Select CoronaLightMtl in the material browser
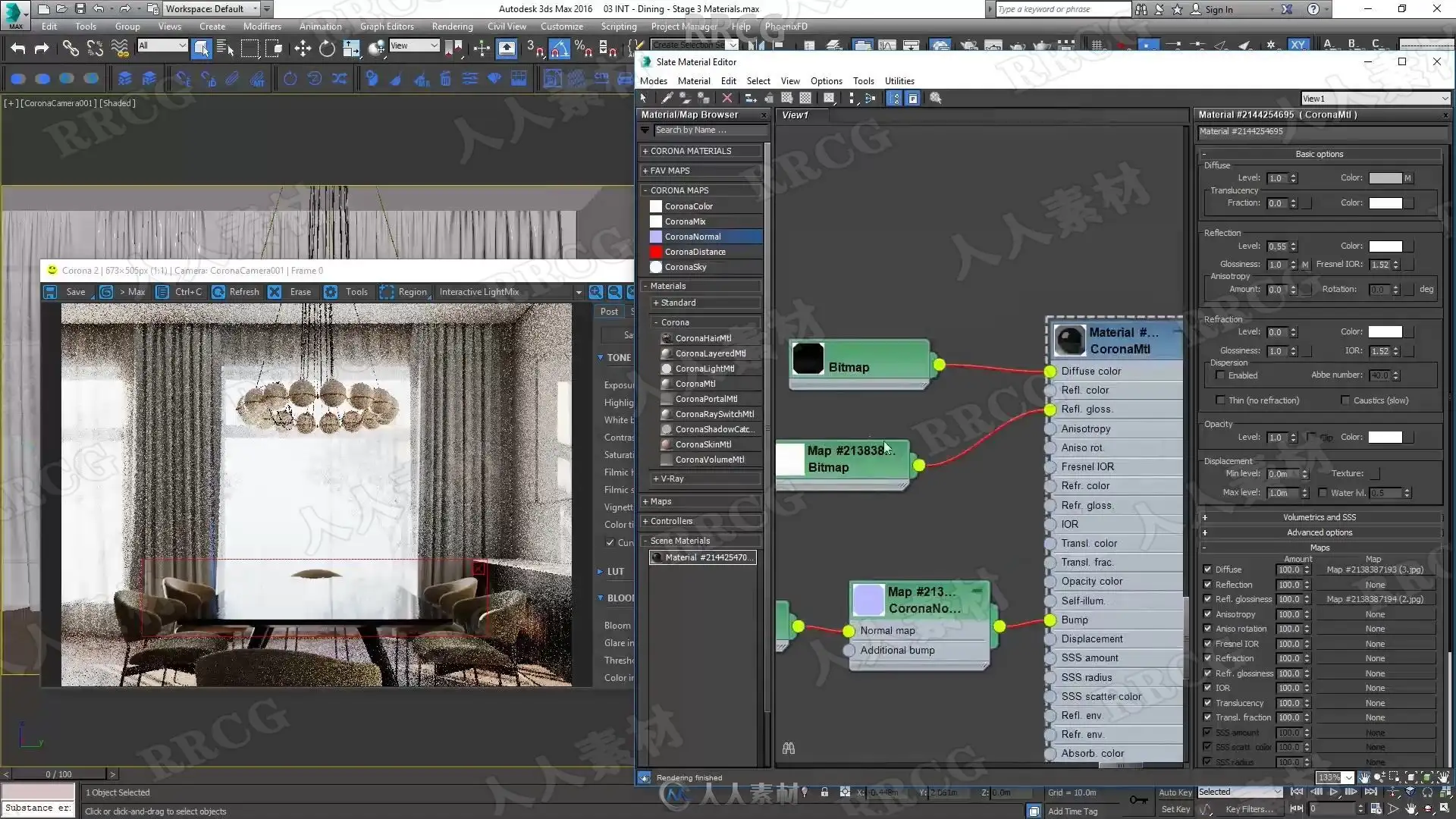 point(704,369)
